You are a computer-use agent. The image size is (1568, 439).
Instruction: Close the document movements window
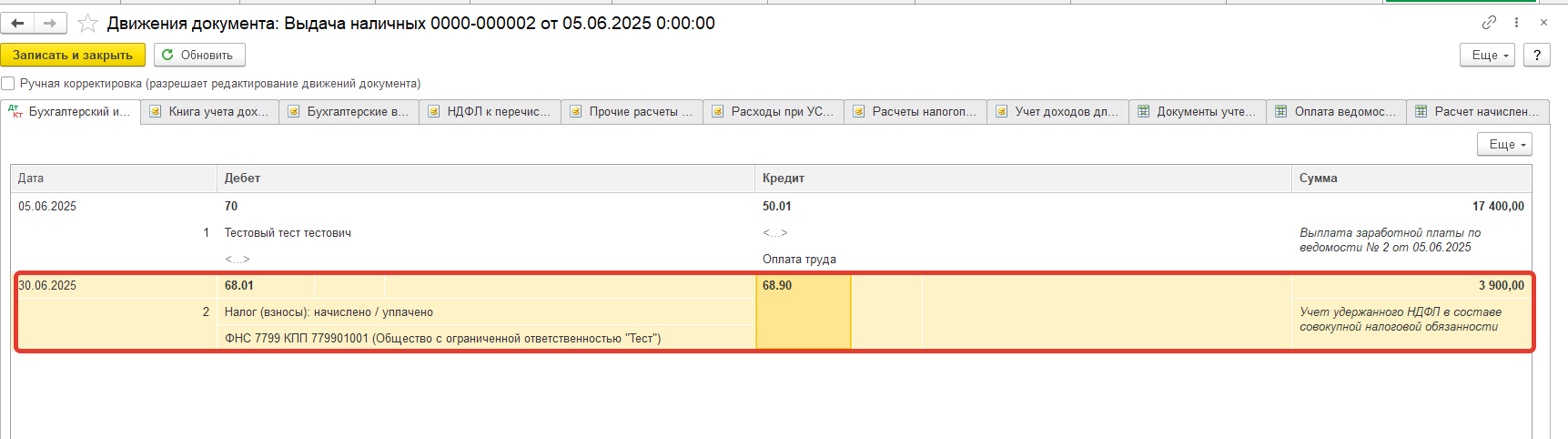pyautogui.click(x=1543, y=22)
